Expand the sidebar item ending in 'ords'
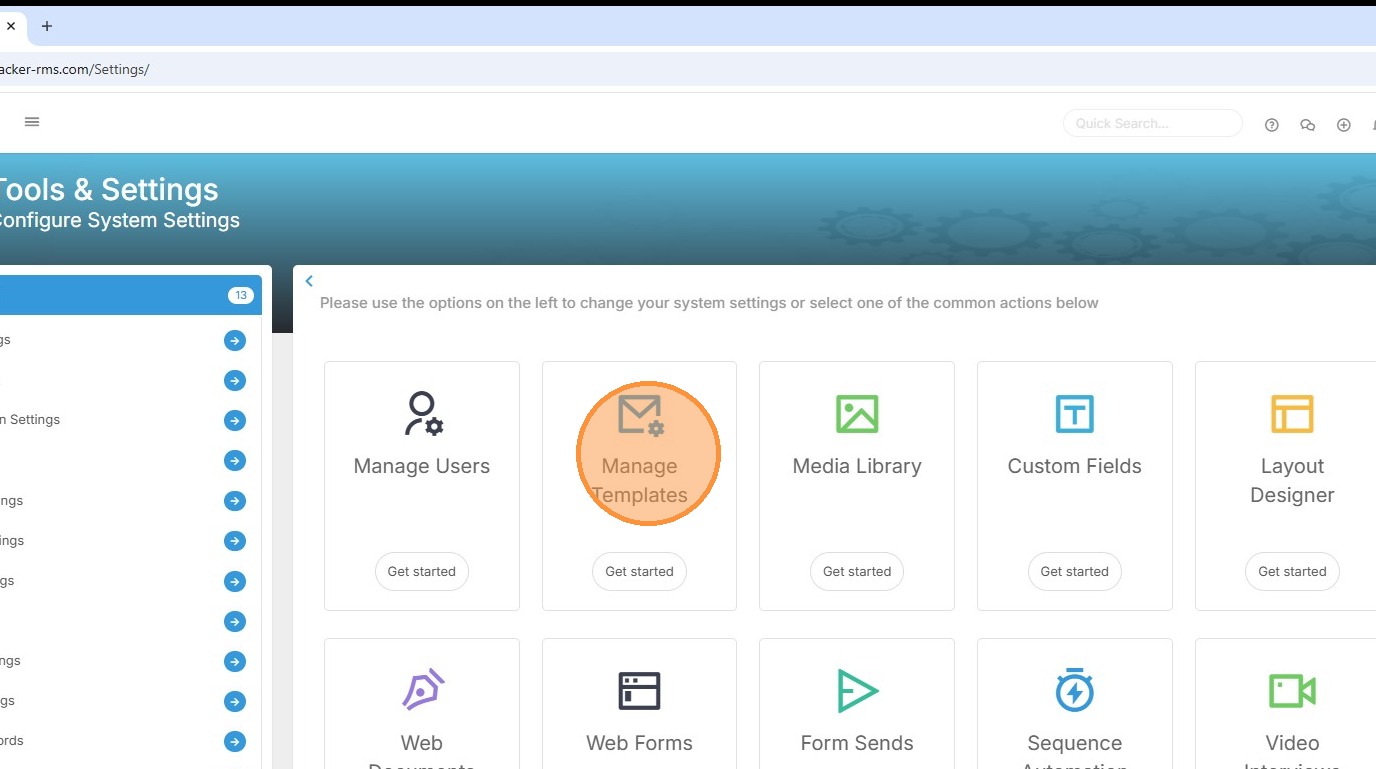This screenshot has height=769, width=1376. tap(235, 741)
